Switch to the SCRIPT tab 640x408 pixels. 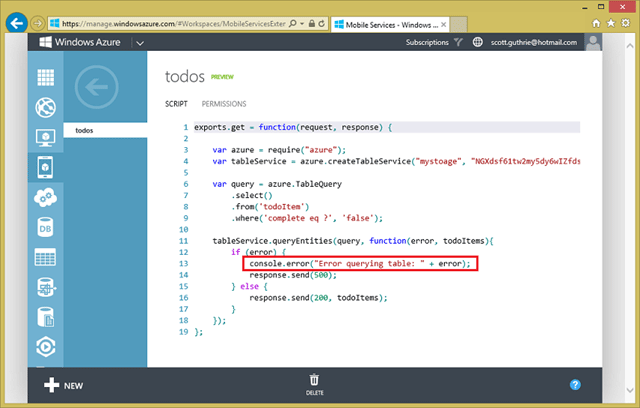click(x=176, y=104)
